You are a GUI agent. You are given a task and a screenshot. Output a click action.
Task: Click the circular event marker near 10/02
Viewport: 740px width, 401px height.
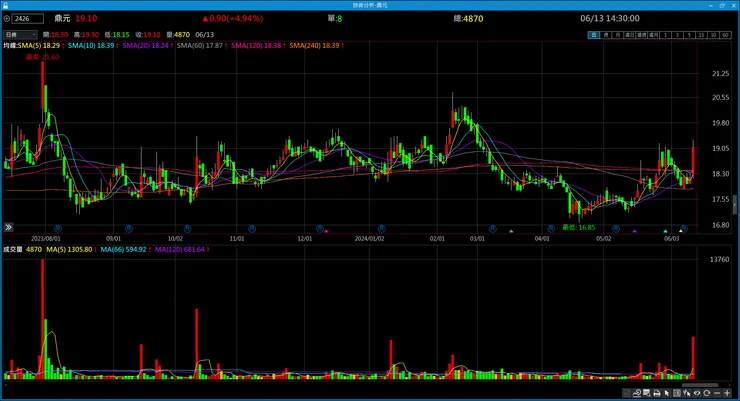click(x=187, y=229)
